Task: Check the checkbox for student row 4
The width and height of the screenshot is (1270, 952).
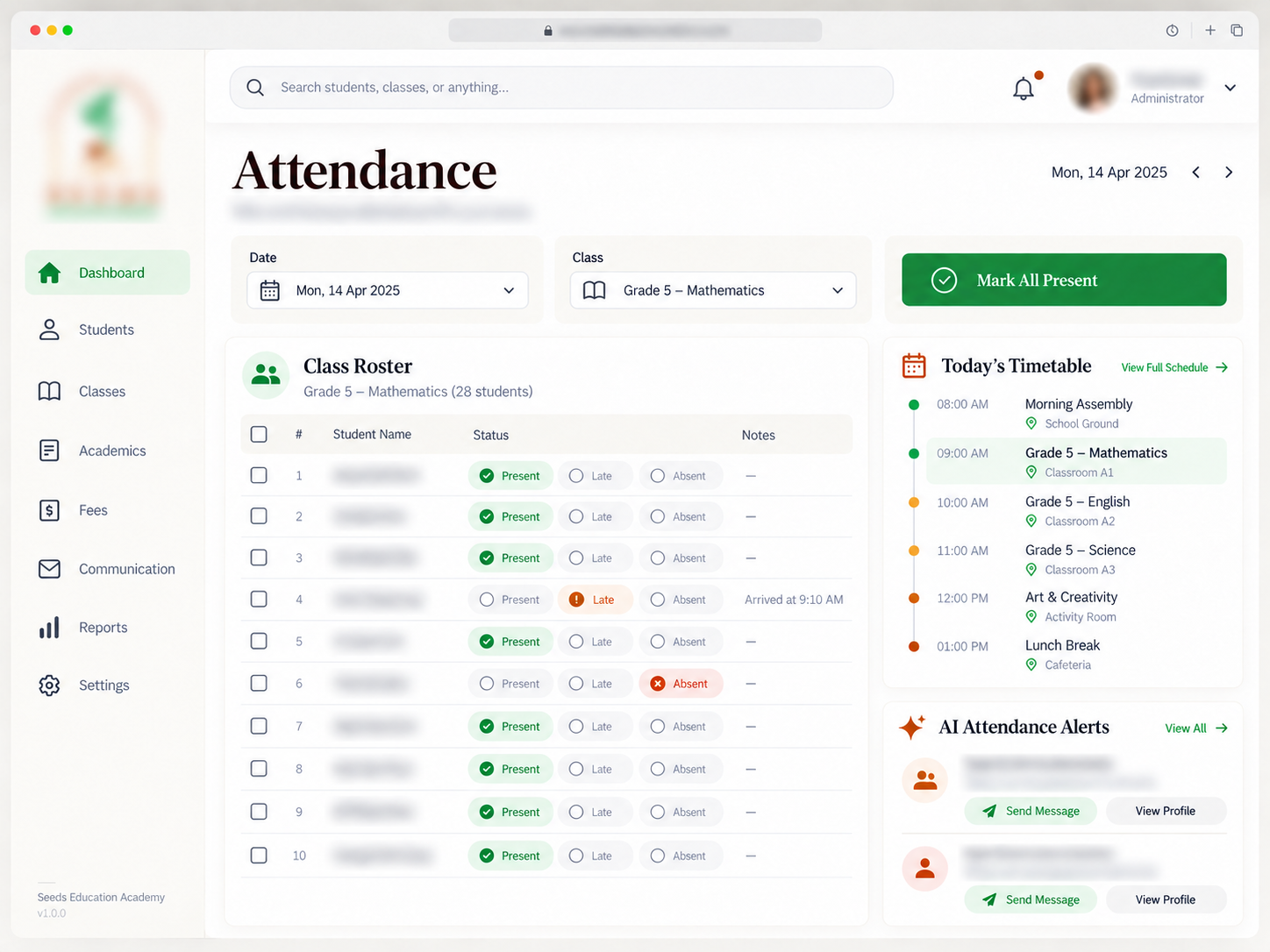Action: (x=259, y=599)
